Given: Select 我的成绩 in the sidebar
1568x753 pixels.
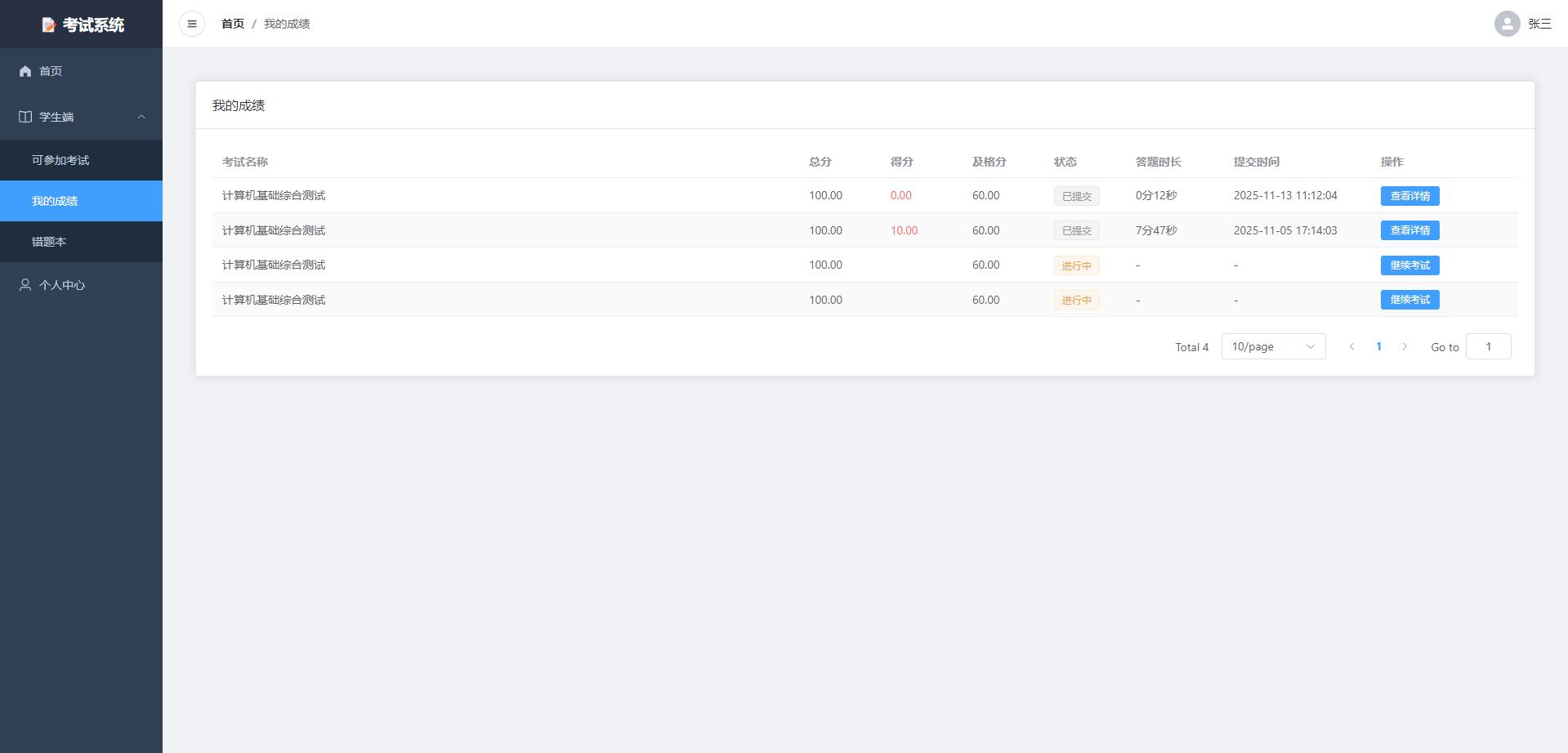Looking at the screenshot, I should coord(55,201).
